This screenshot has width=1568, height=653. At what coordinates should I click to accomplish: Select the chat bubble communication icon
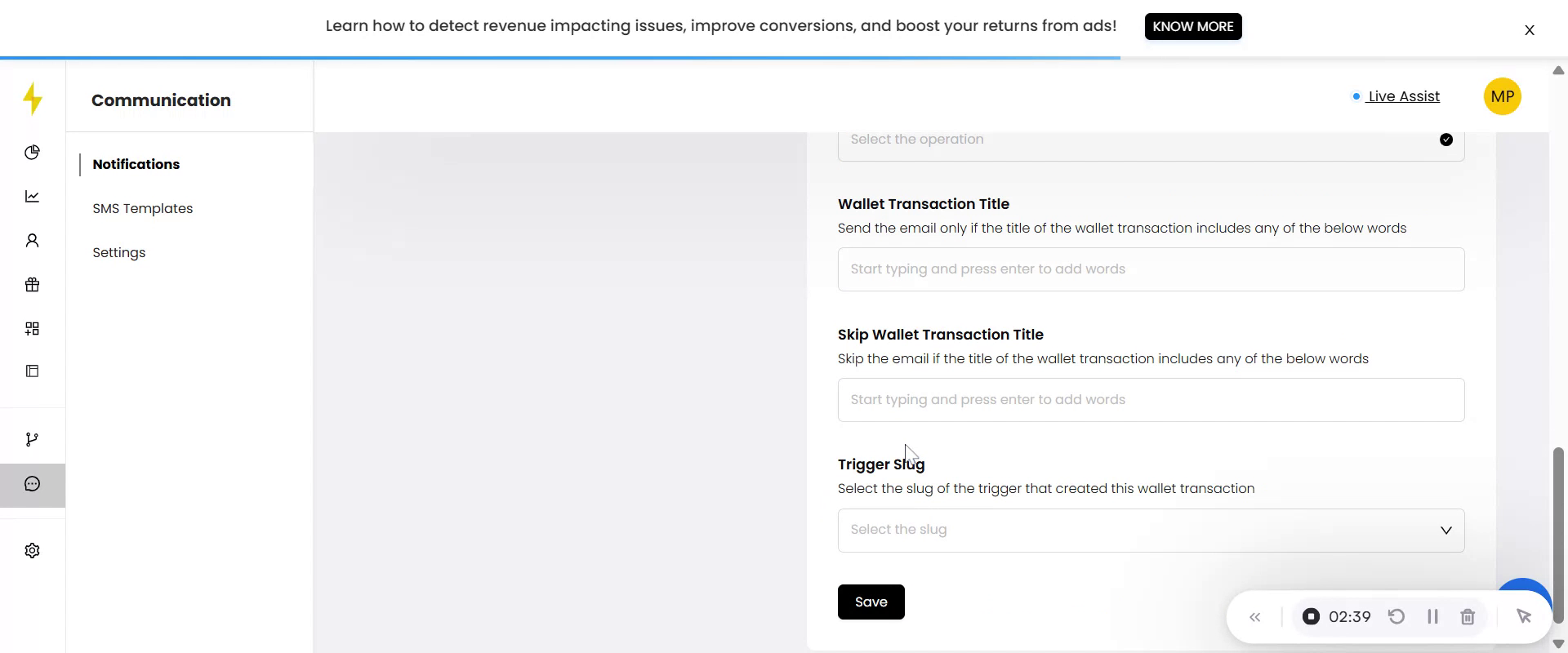point(32,484)
